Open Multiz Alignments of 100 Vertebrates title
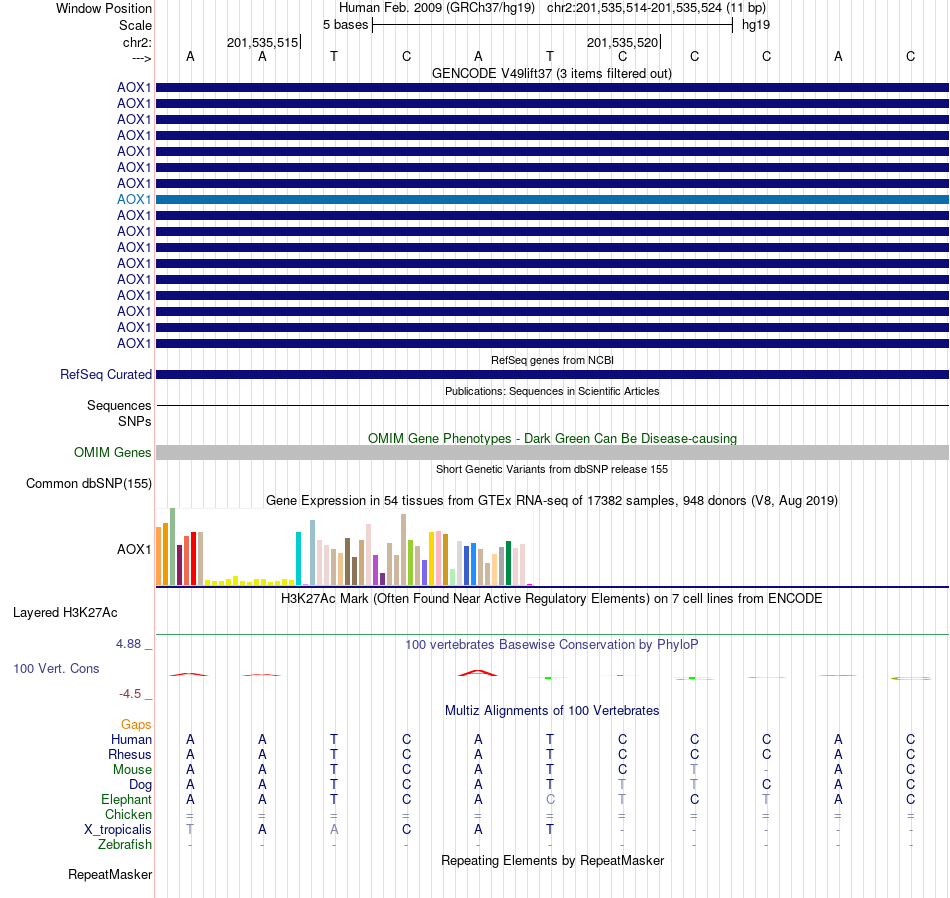The image size is (950, 898). coord(552,711)
